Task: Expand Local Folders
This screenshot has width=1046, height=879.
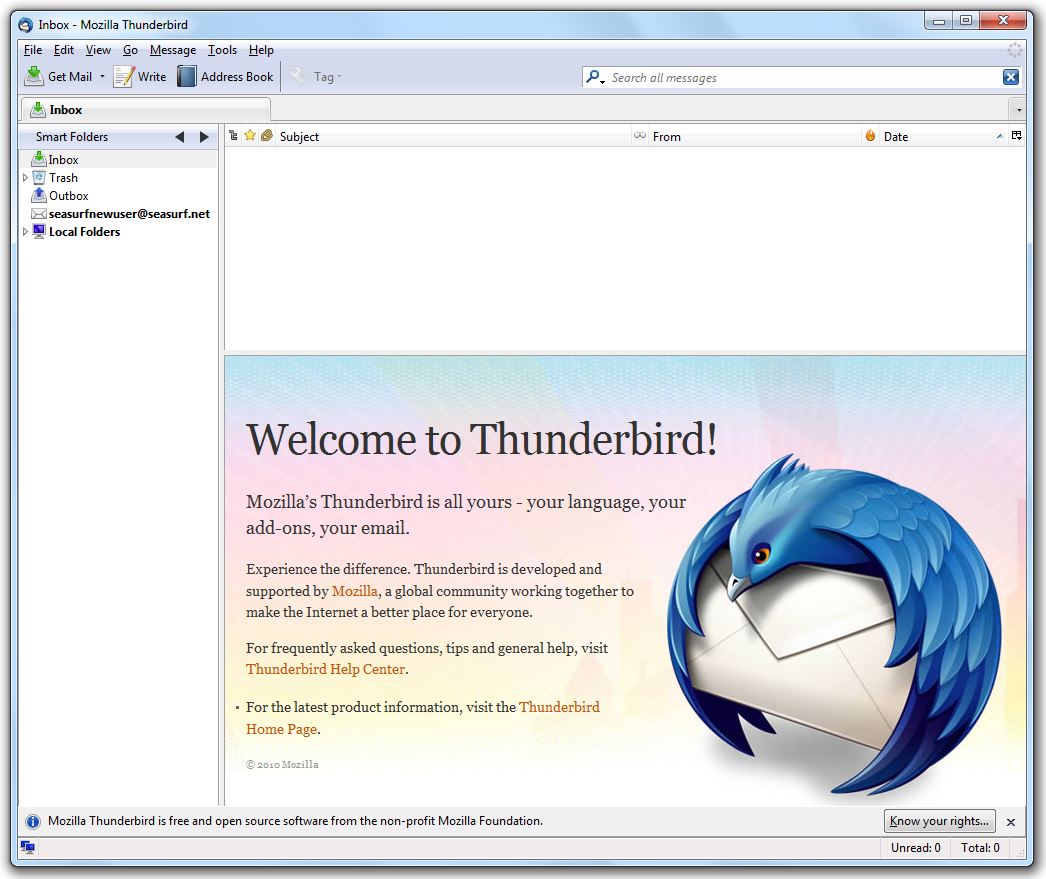Action: point(25,232)
